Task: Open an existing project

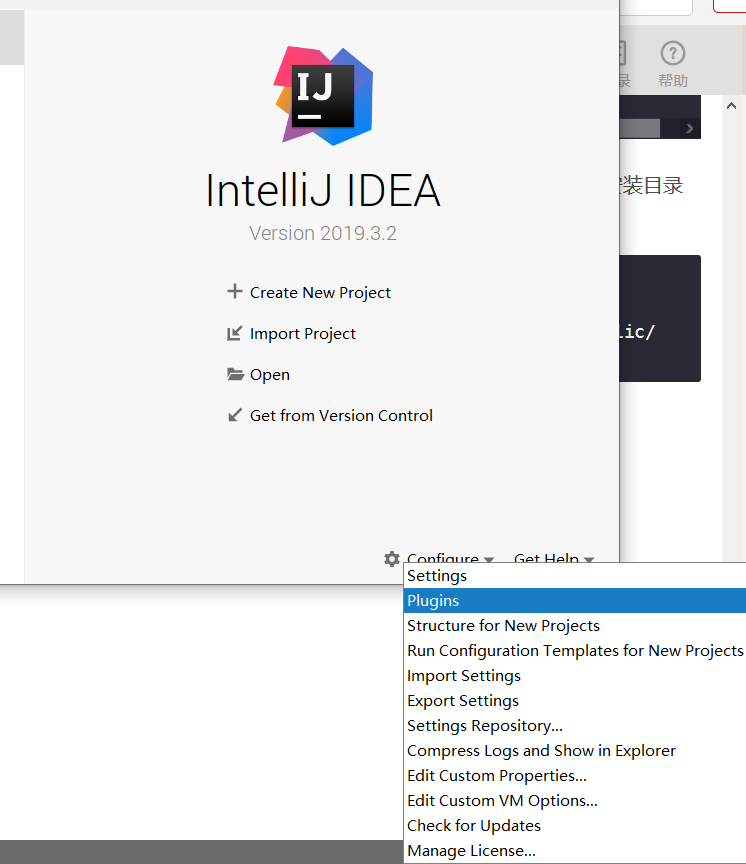Action: [269, 375]
